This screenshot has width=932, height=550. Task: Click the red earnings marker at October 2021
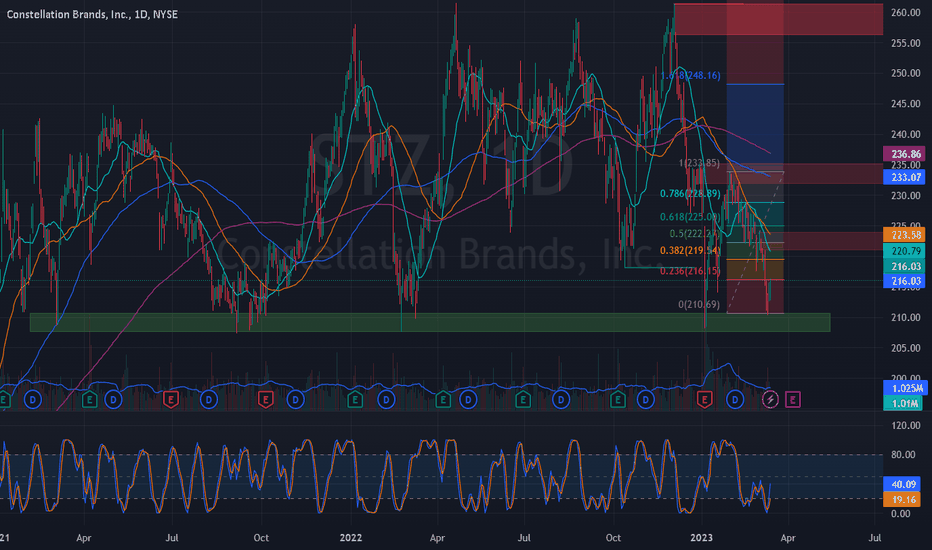[x=265, y=400]
